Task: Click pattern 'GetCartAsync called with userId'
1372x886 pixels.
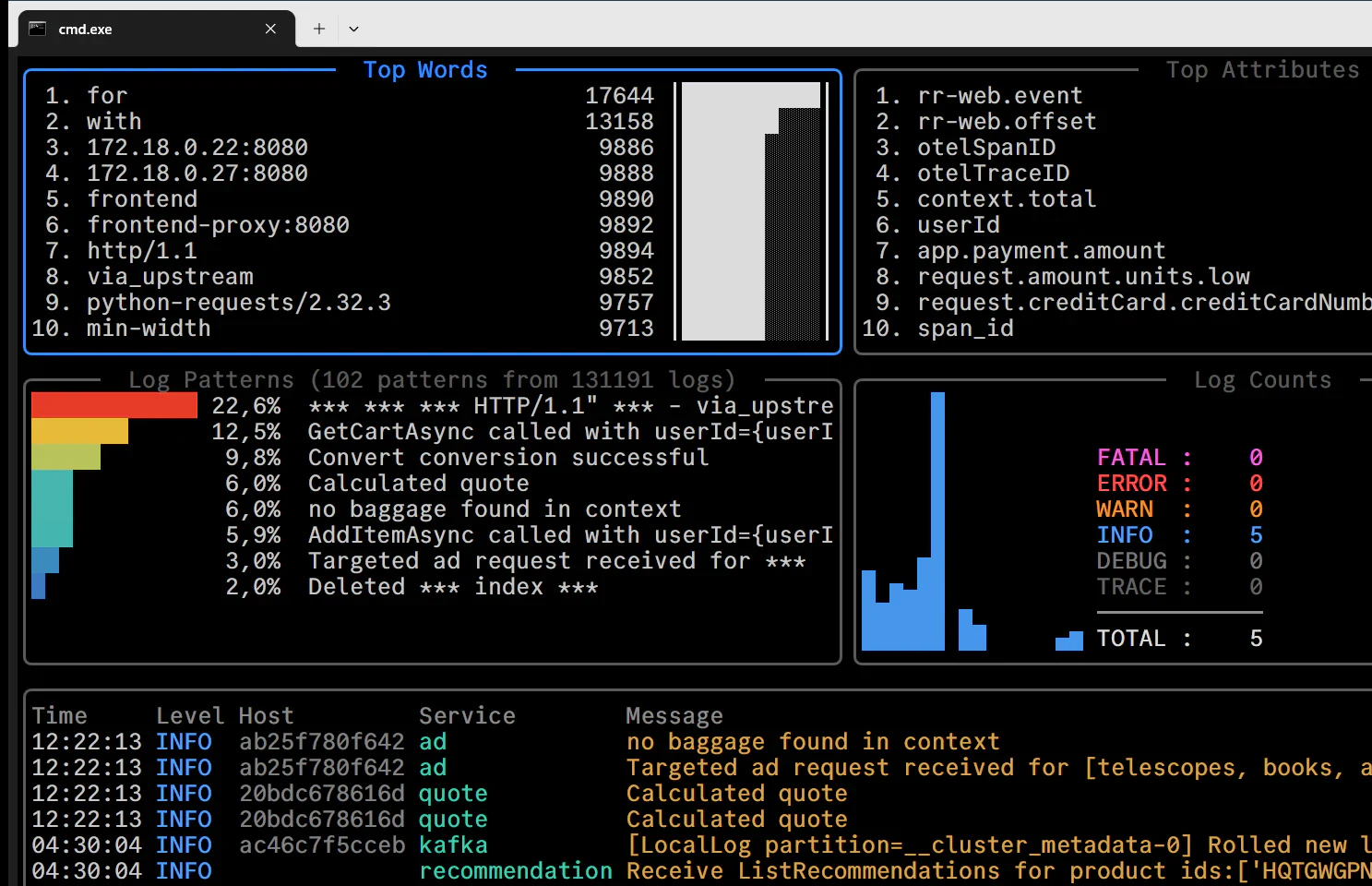Action: click(x=570, y=432)
